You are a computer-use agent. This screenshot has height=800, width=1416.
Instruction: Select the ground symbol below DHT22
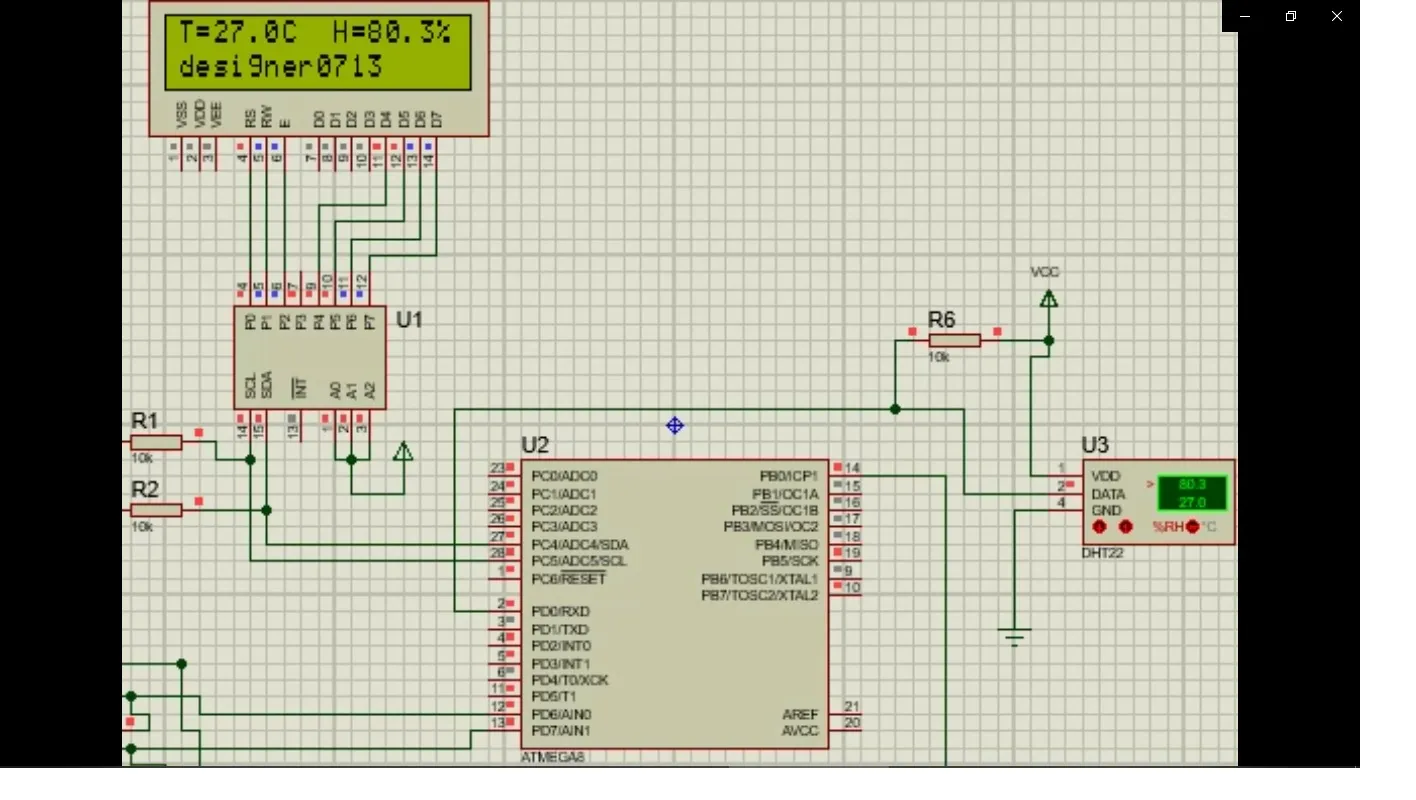[x=1014, y=637]
